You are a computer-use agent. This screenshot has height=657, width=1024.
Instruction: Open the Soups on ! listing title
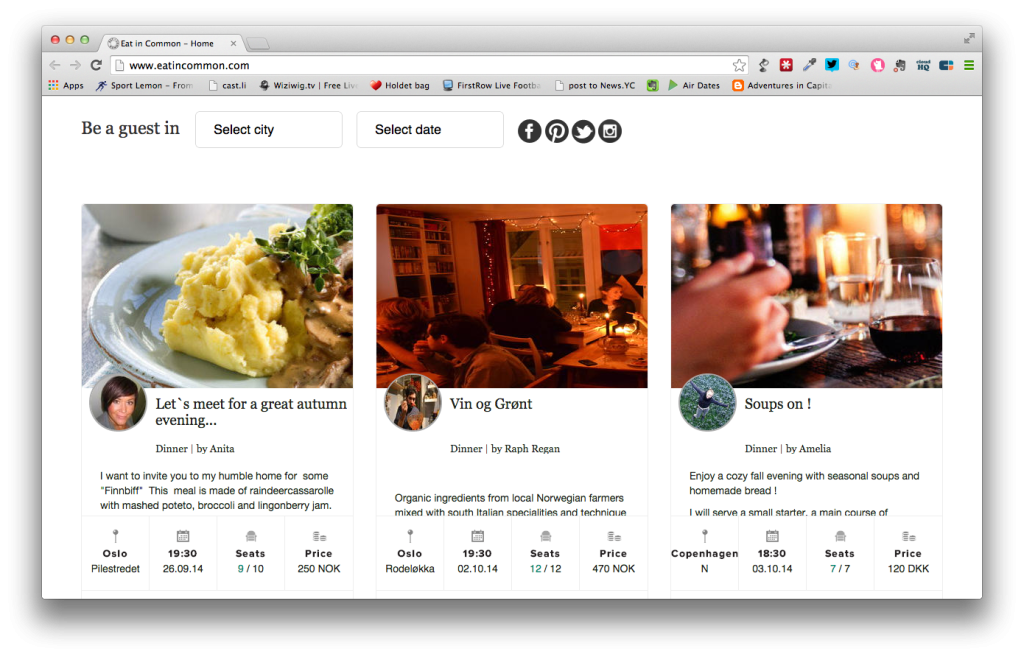[778, 404]
